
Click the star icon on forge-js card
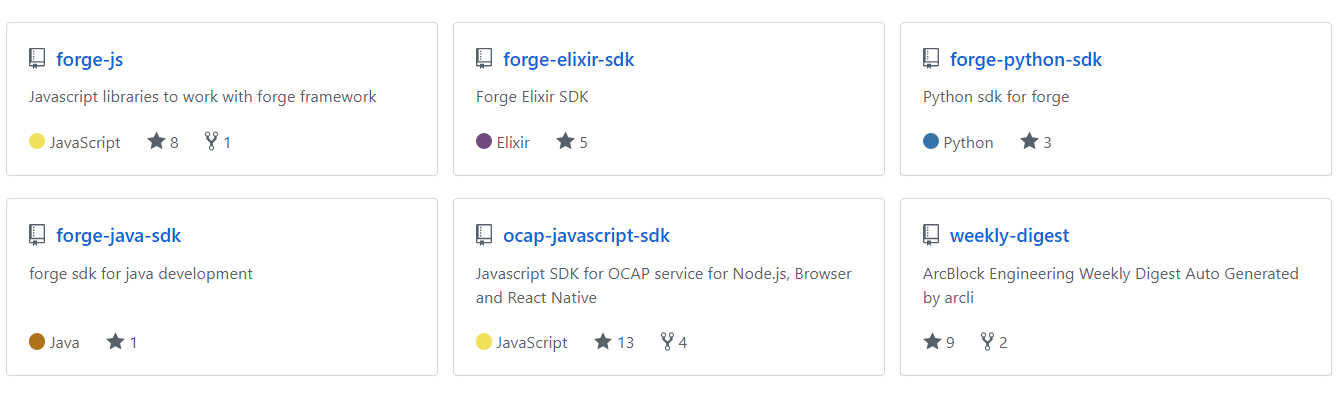[x=156, y=141]
